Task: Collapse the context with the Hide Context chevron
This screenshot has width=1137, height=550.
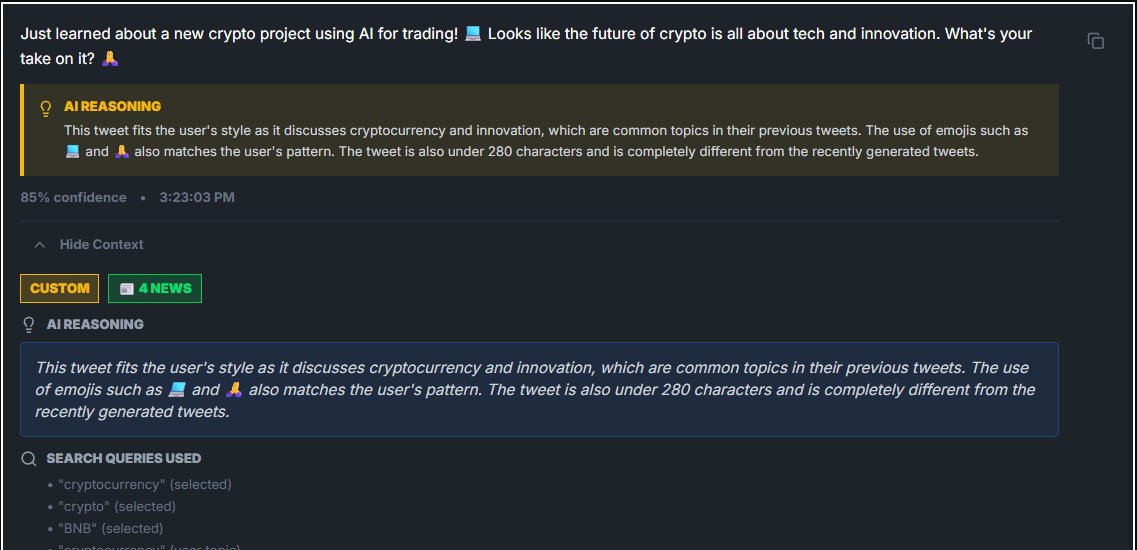Action: (x=39, y=245)
